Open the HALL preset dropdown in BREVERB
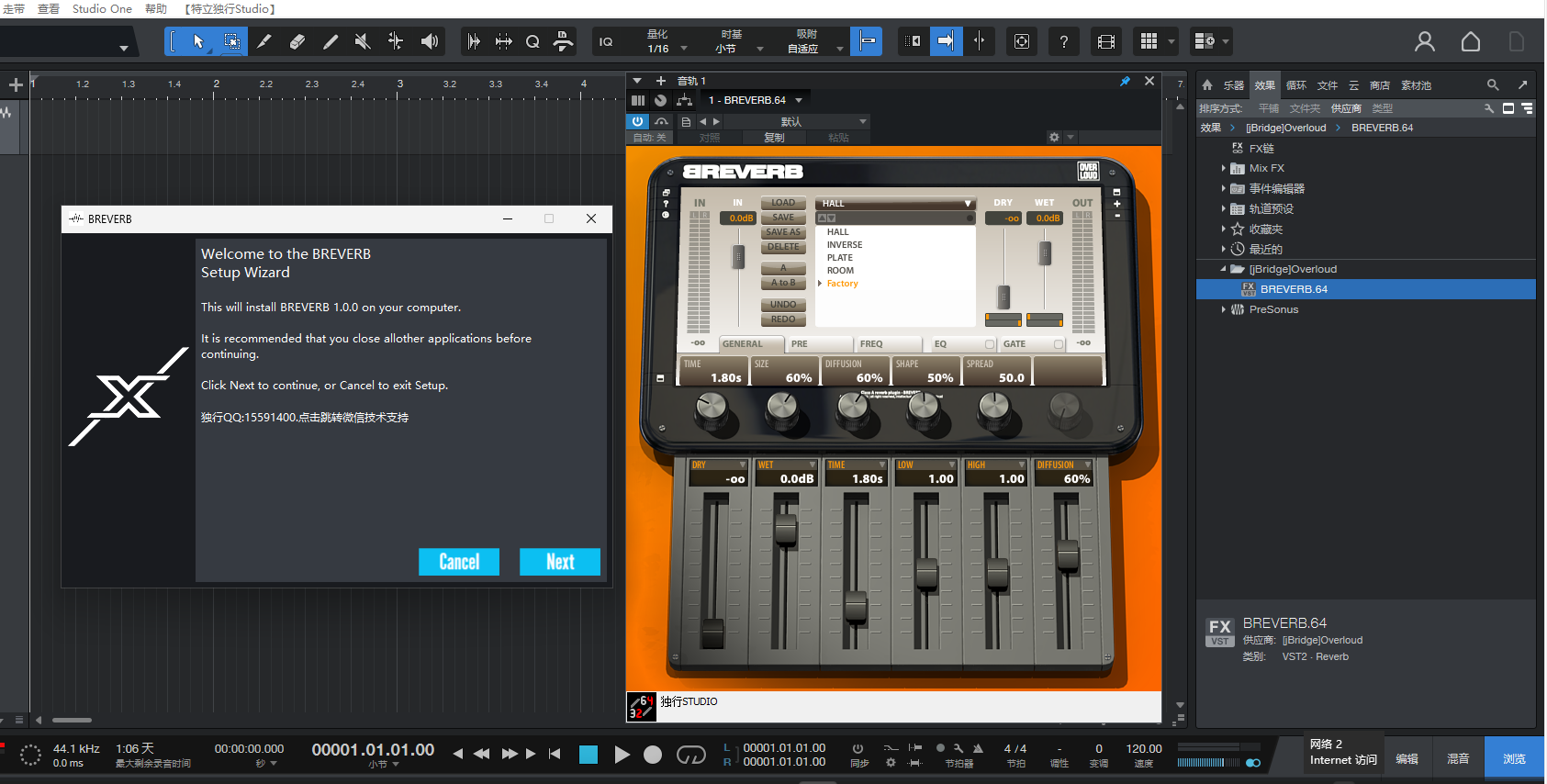The image size is (1547, 784). point(894,203)
